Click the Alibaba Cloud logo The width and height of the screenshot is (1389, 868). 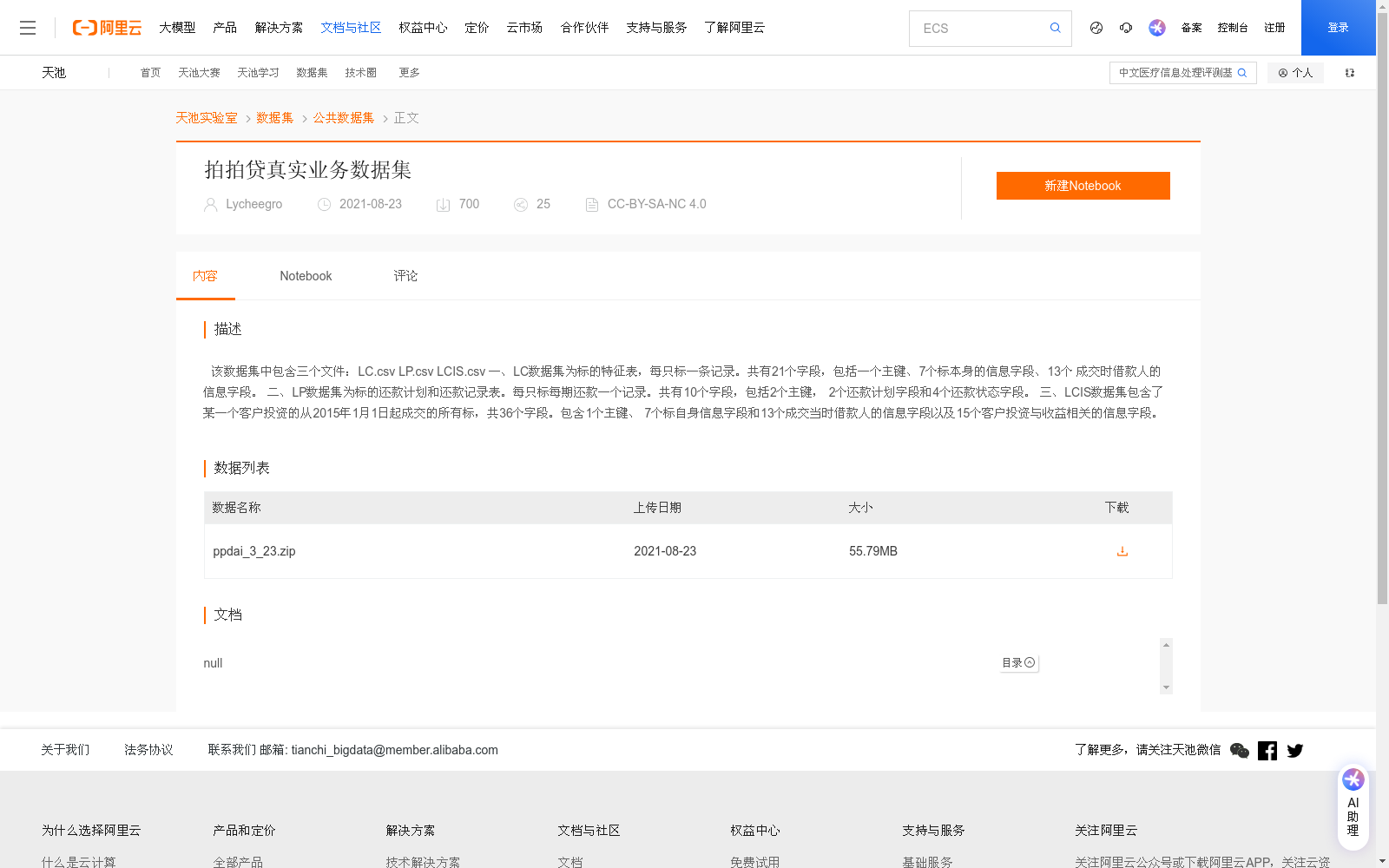click(107, 28)
